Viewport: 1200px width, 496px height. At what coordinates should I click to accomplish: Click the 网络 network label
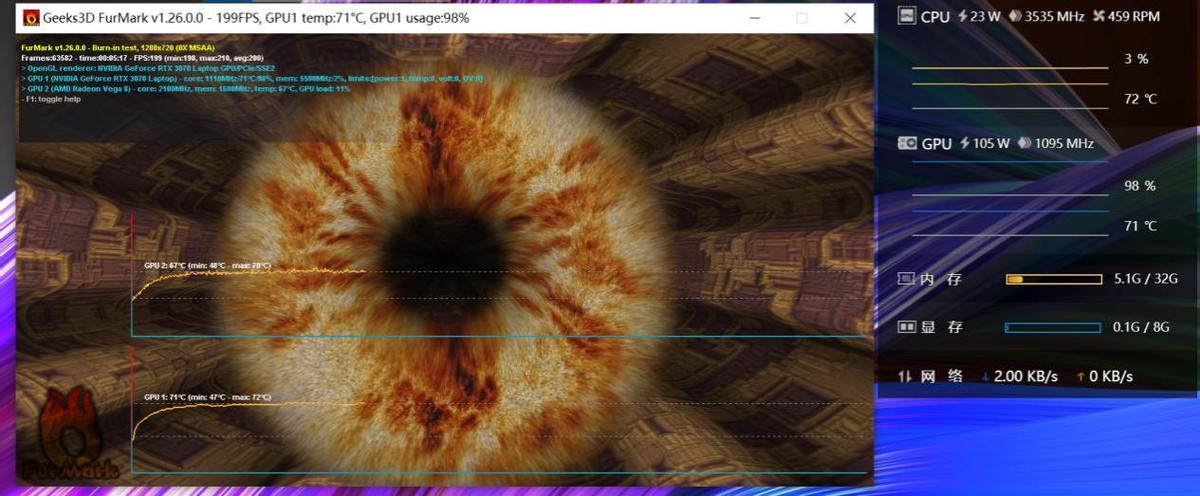tap(941, 376)
